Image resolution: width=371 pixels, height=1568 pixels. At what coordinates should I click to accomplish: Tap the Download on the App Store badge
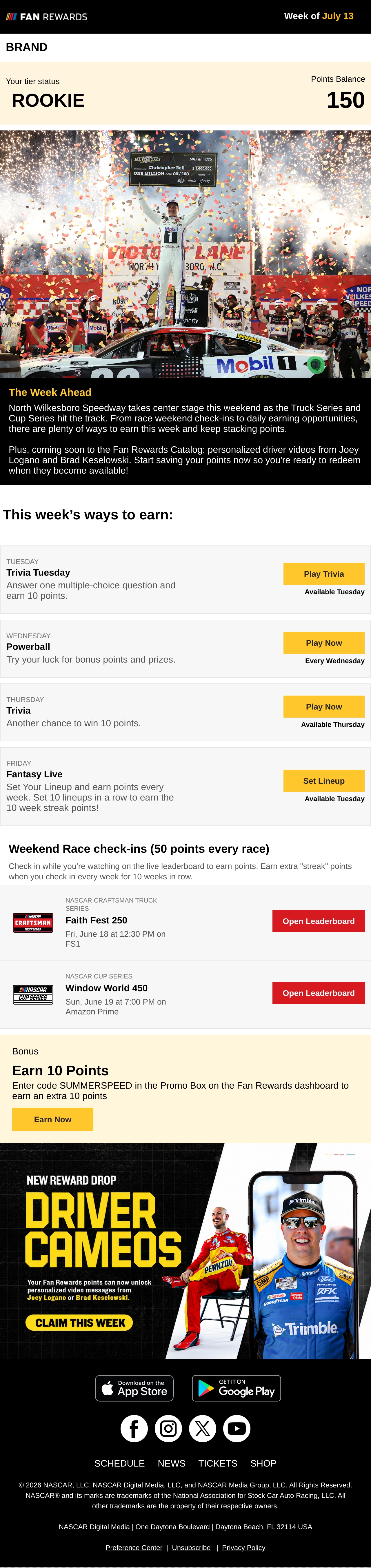coord(134,1388)
